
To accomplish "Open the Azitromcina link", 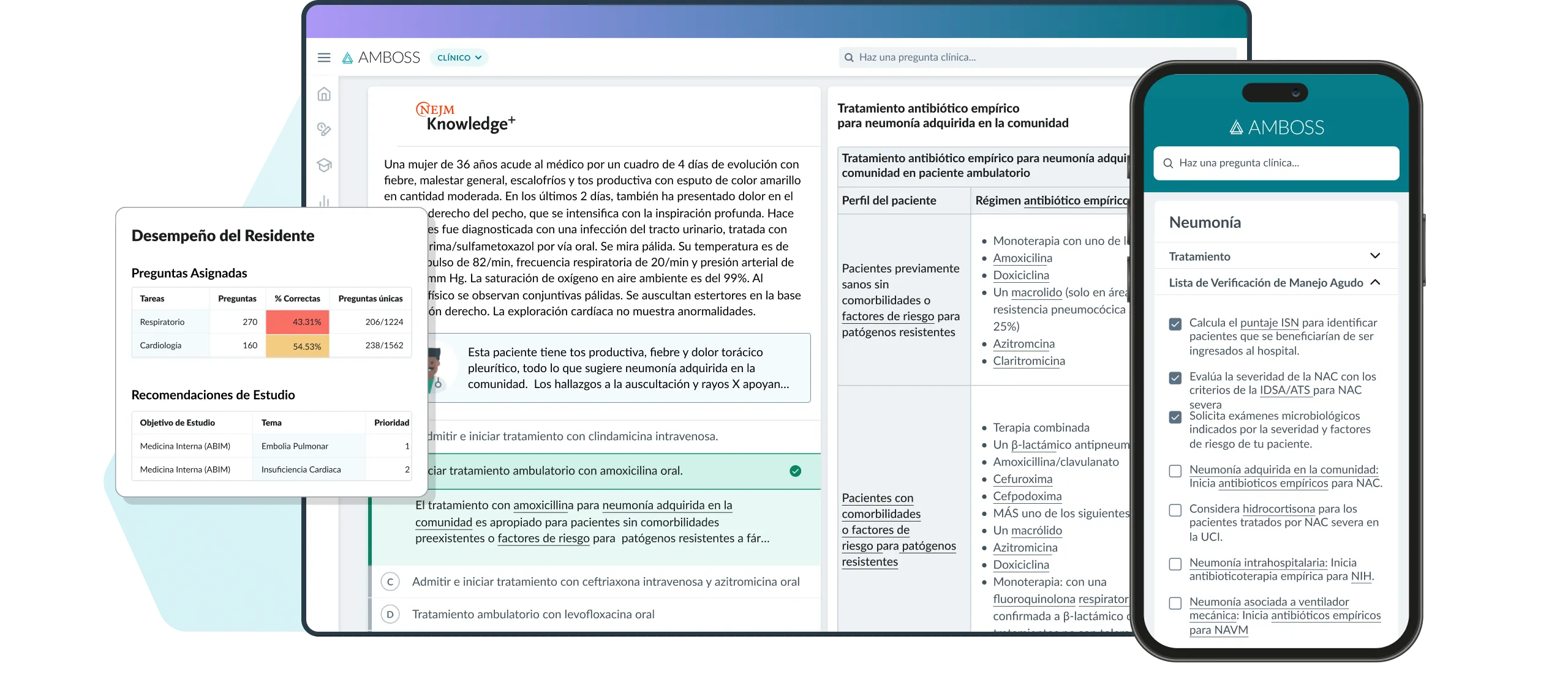I will click(x=1023, y=344).
